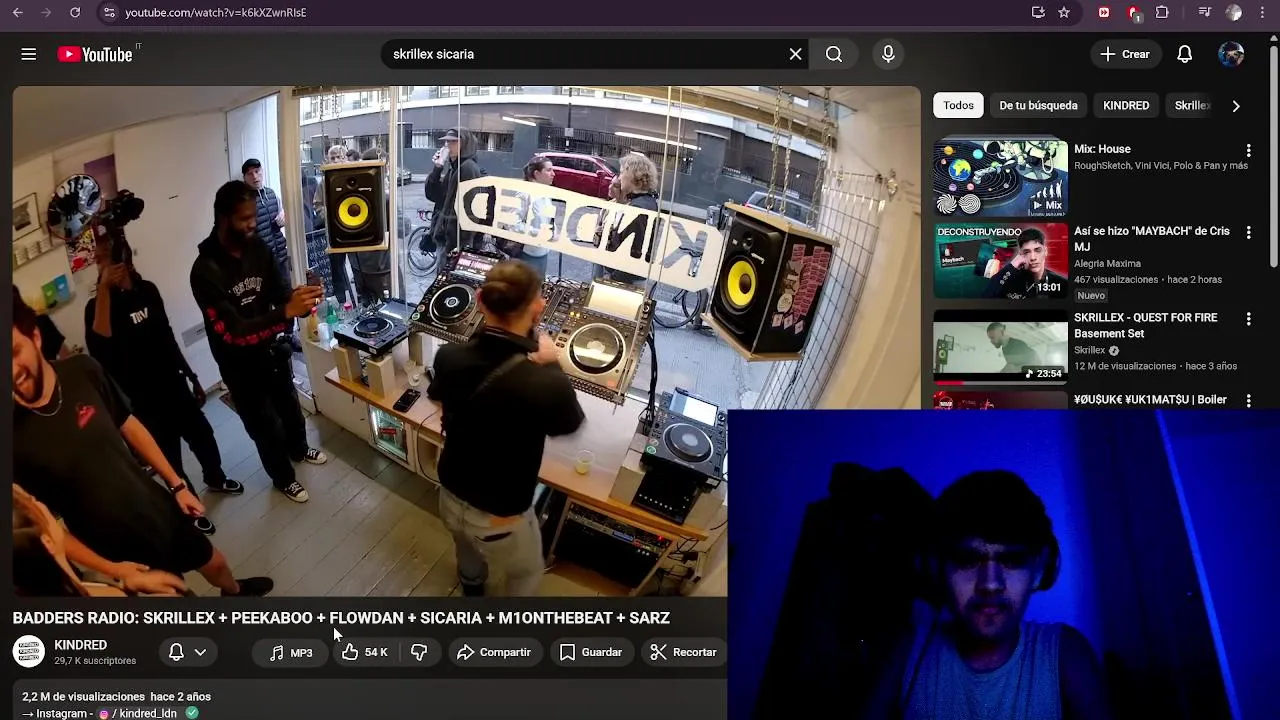Click "12 M de visualizaciones" text
The width and height of the screenshot is (1280, 720).
[1125, 366]
